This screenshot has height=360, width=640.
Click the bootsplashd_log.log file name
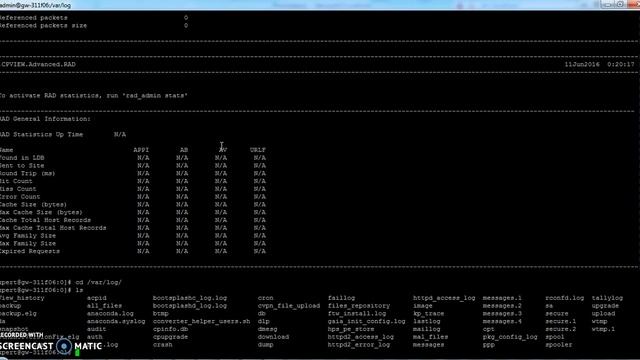(x=190, y=306)
